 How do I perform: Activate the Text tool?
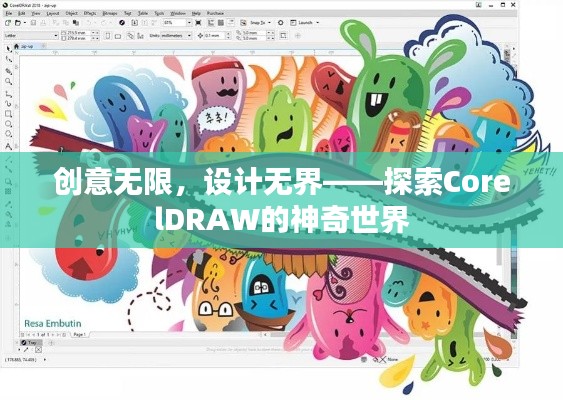[x=9, y=146]
